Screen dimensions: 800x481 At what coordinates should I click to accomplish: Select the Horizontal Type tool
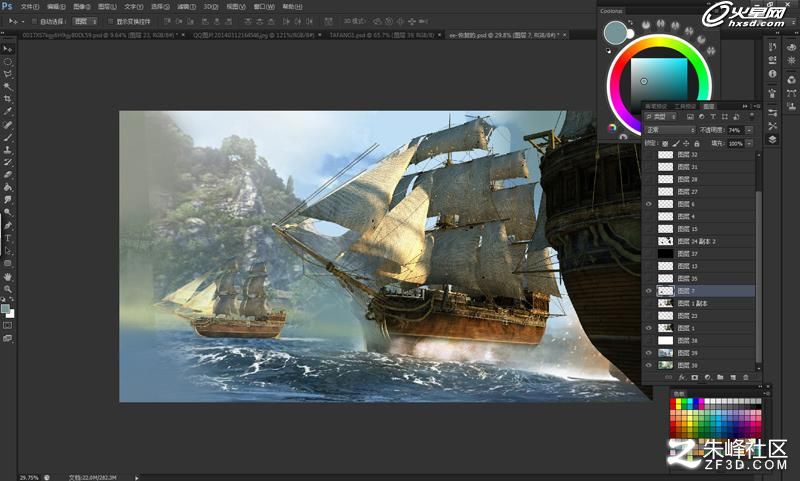coord(7,238)
